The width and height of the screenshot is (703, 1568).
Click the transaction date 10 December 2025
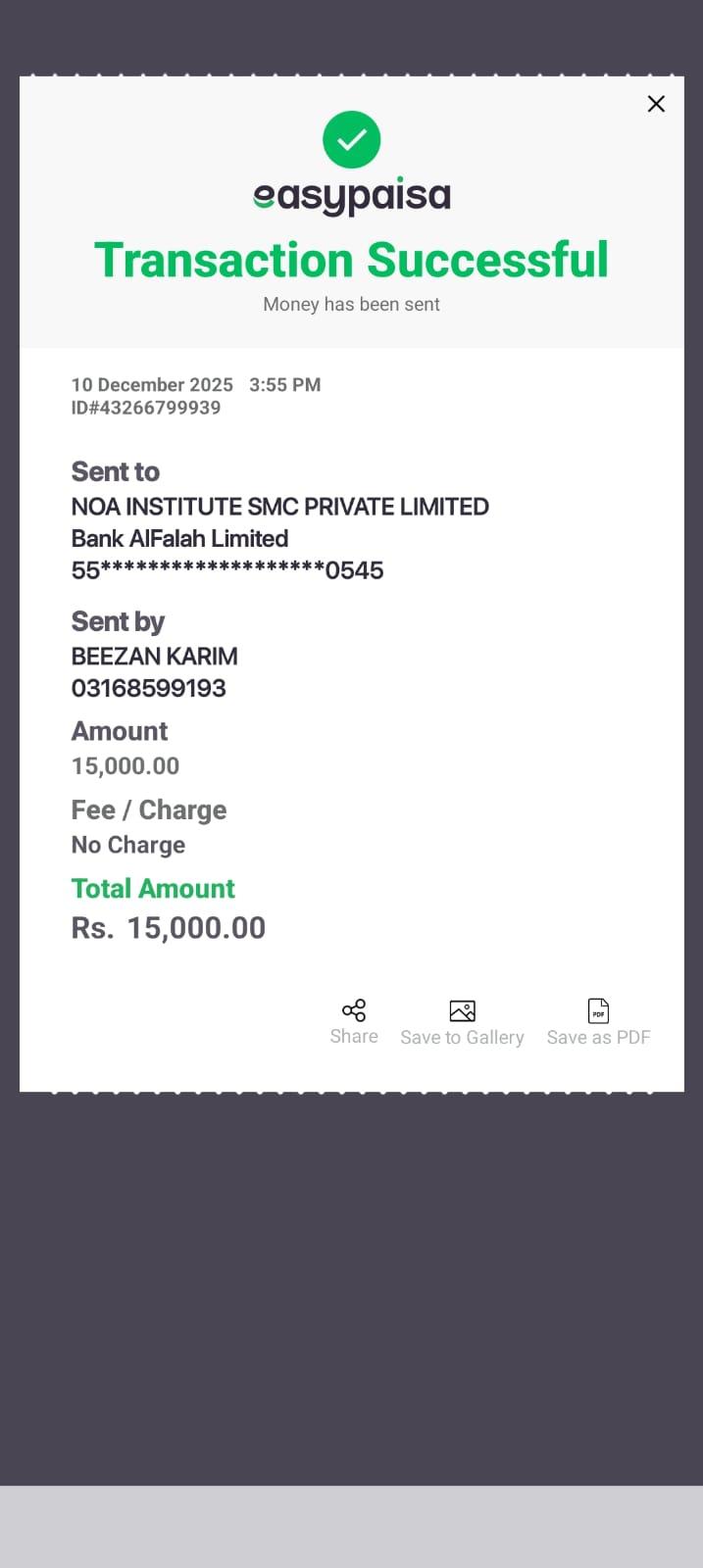coord(152,385)
